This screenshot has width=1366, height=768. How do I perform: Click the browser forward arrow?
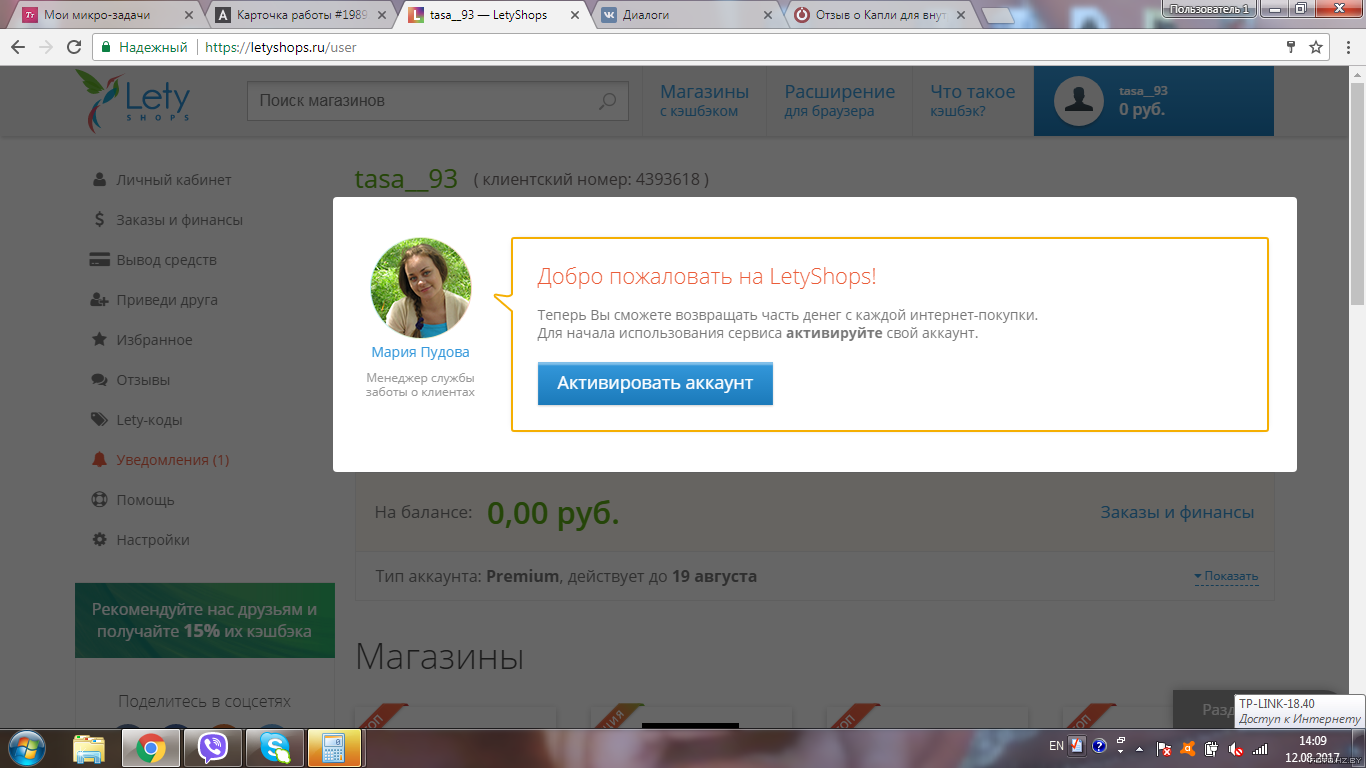(x=46, y=47)
